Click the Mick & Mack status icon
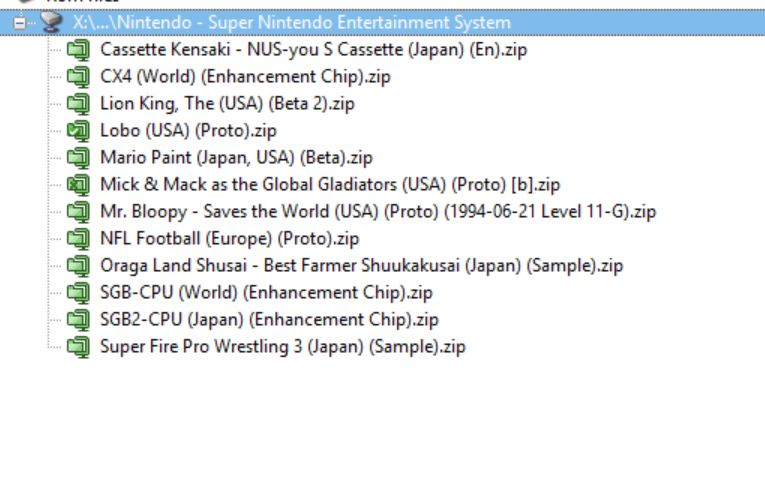This screenshot has width=765, height=477. tap(78, 184)
